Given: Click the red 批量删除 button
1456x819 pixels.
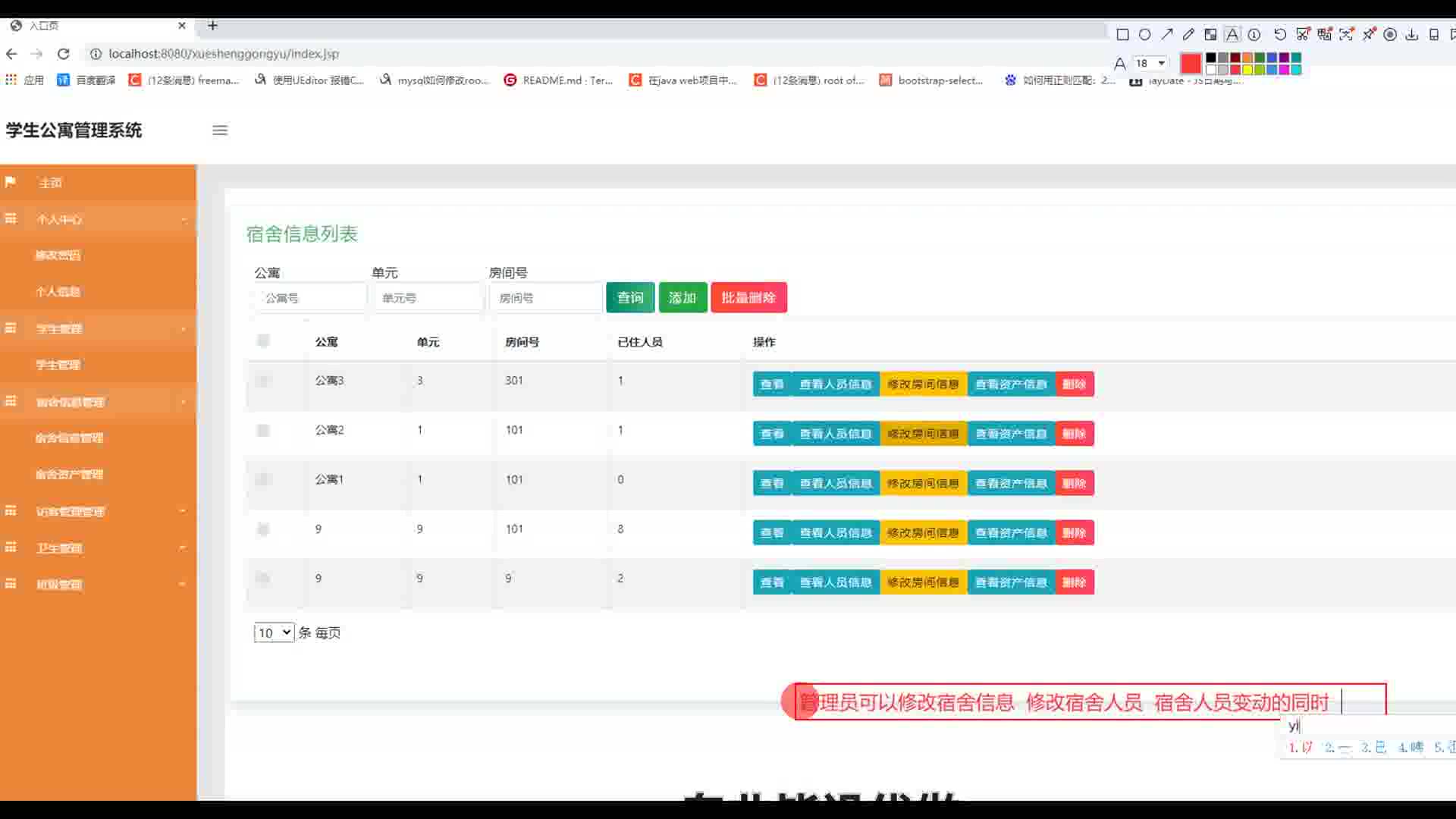Looking at the screenshot, I should (x=748, y=298).
